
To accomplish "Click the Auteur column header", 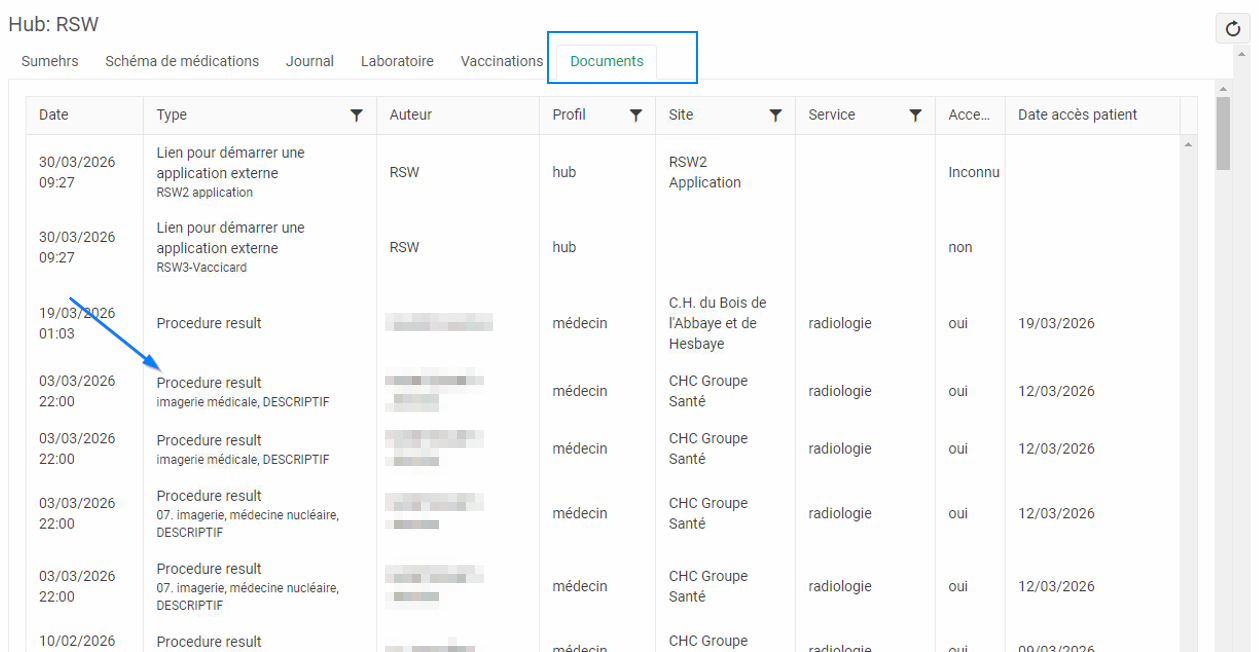I will (411, 115).
